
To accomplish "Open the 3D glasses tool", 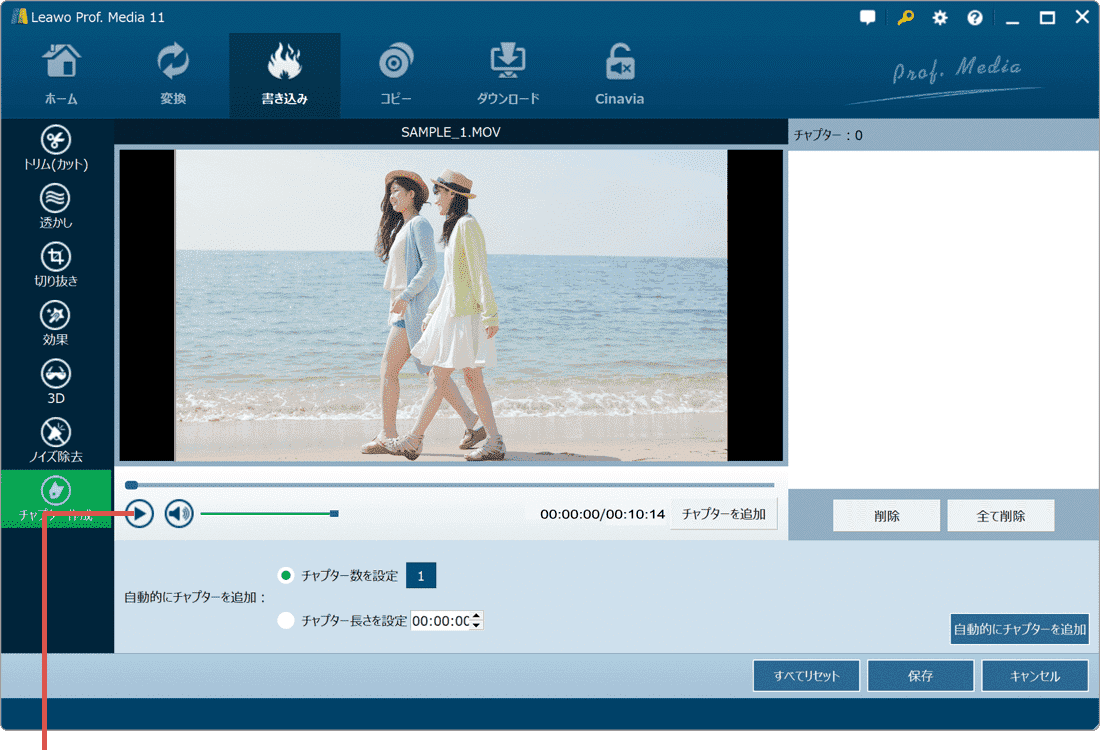I will coord(56,382).
